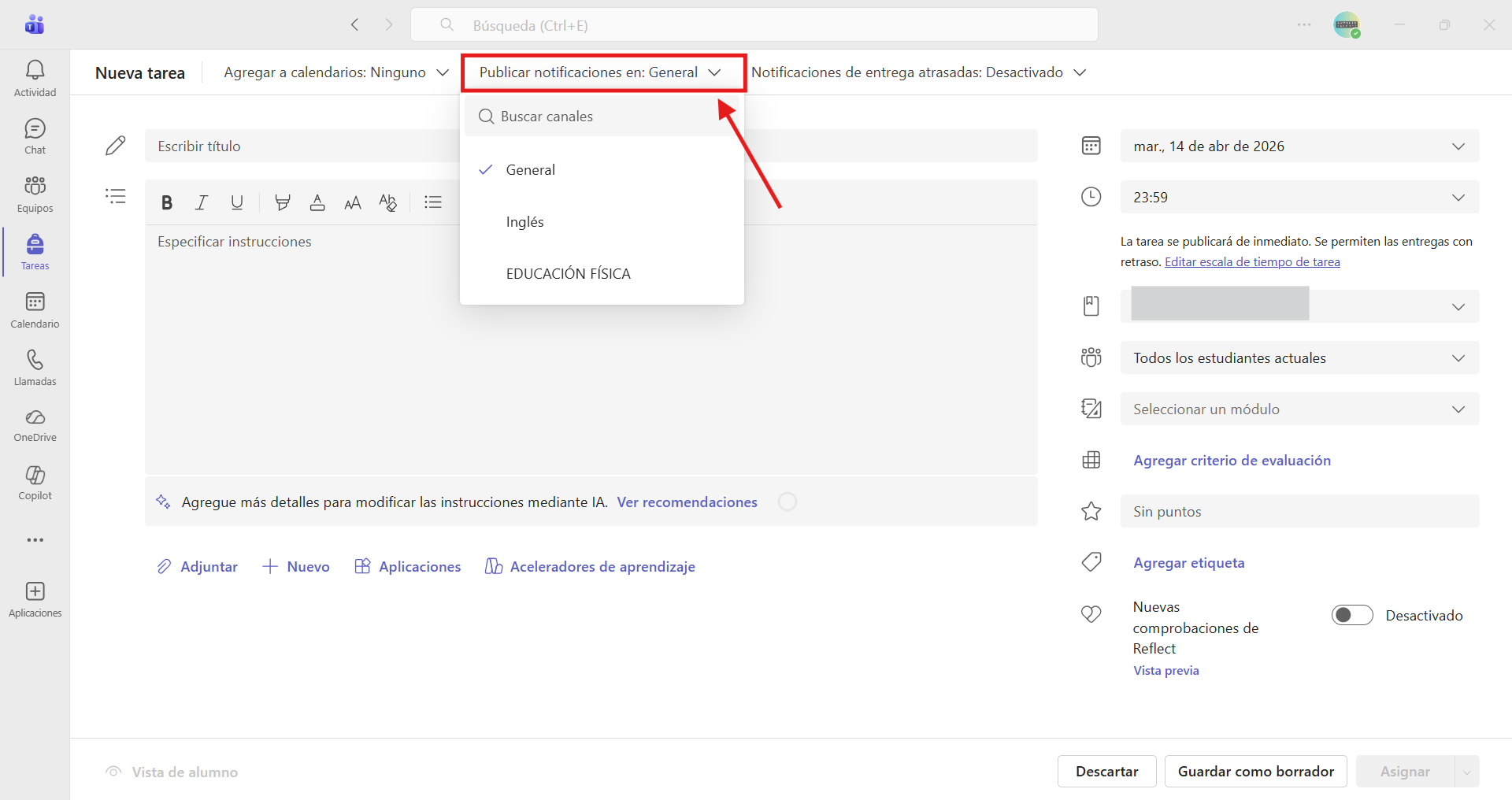Open Aceleradores de aprendizaje

point(590,567)
